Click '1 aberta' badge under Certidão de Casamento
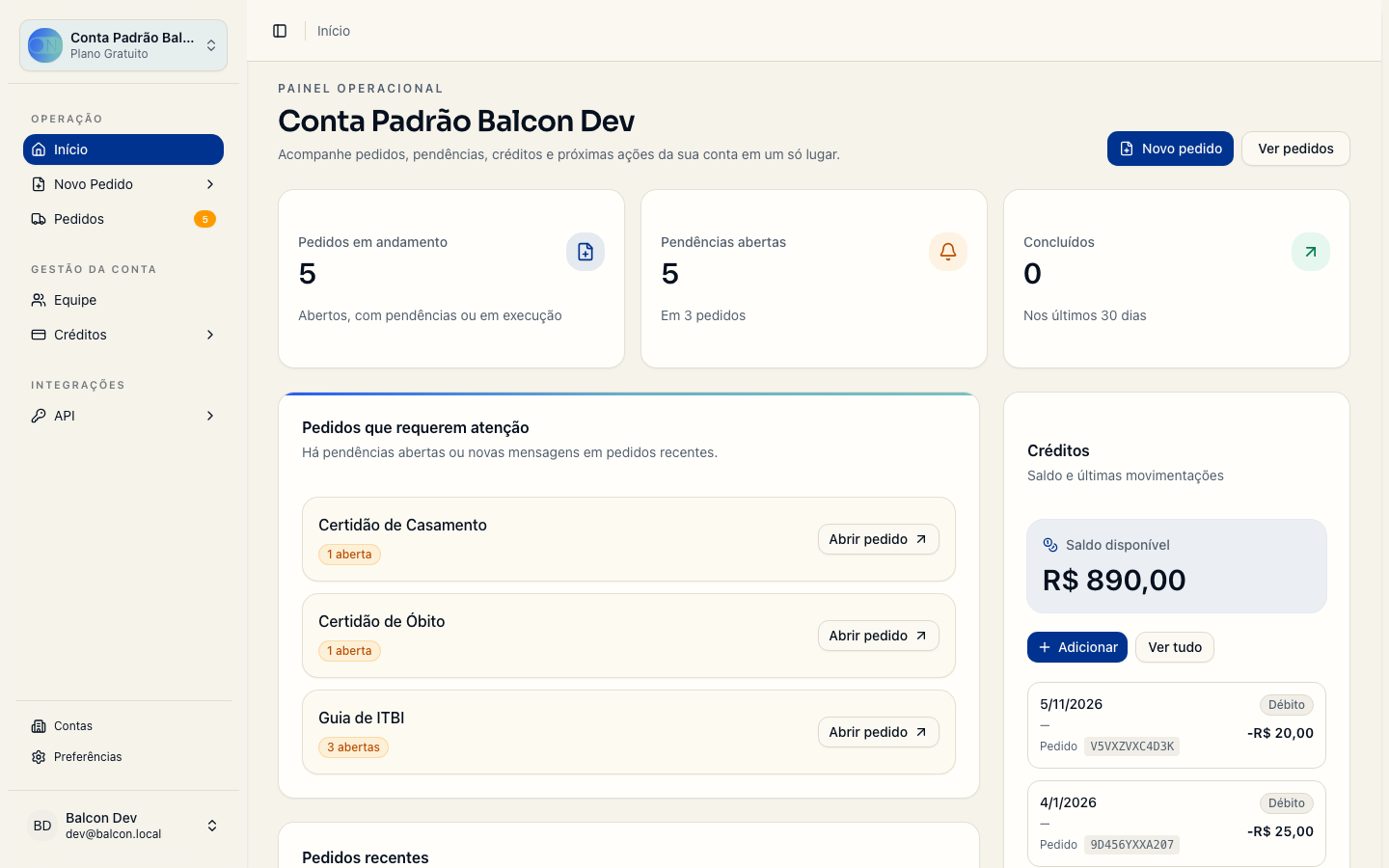The width and height of the screenshot is (1389, 868). [349, 555]
